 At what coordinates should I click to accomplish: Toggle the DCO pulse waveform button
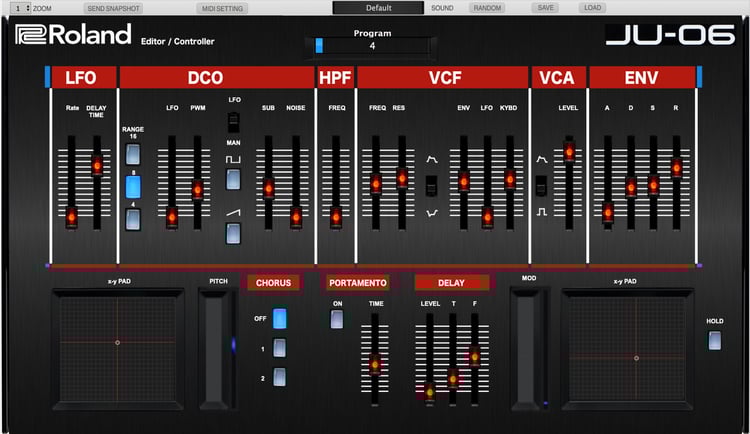[x=233, y=179]
